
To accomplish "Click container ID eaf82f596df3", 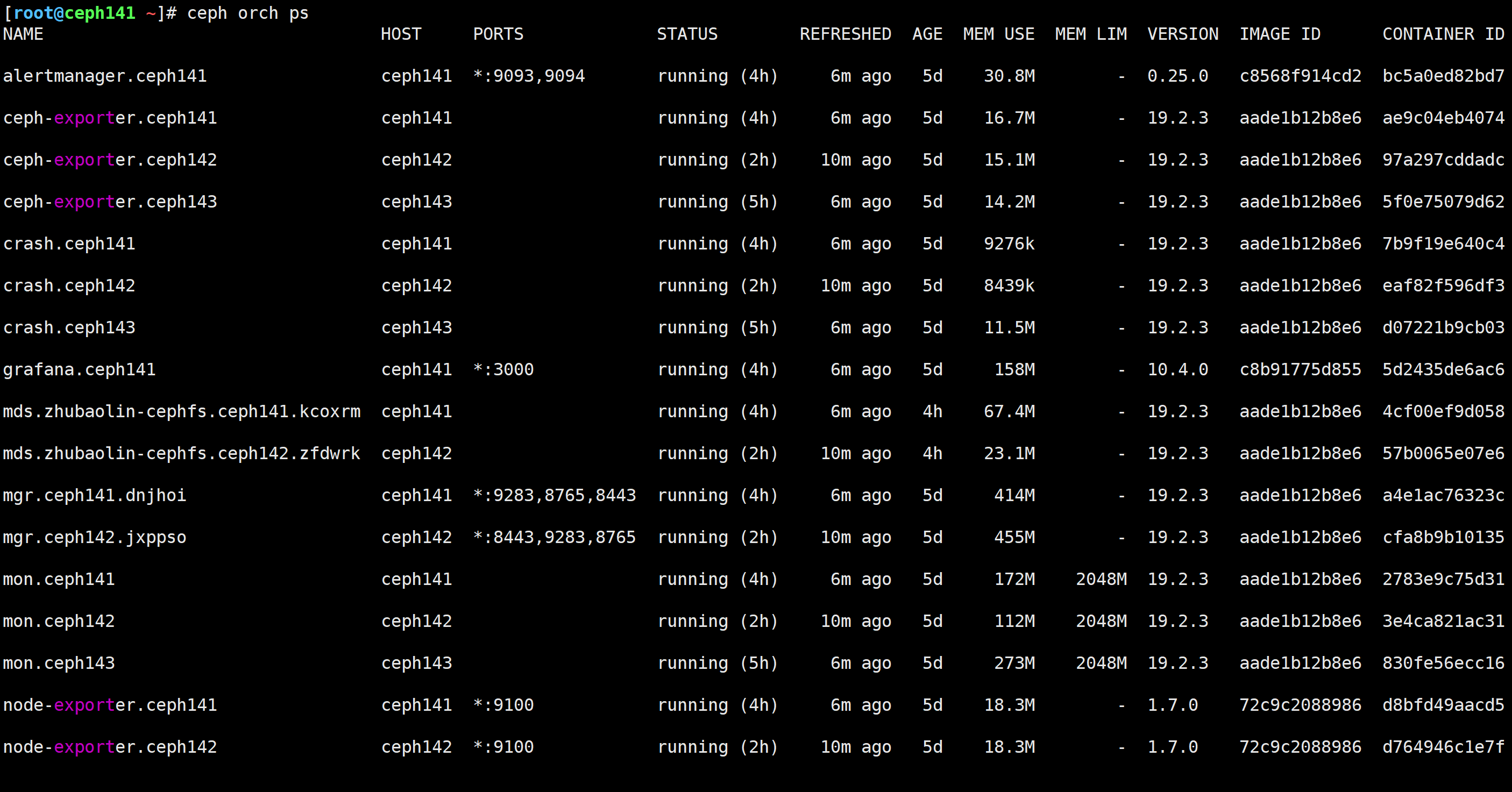I will click(1443, 286).
